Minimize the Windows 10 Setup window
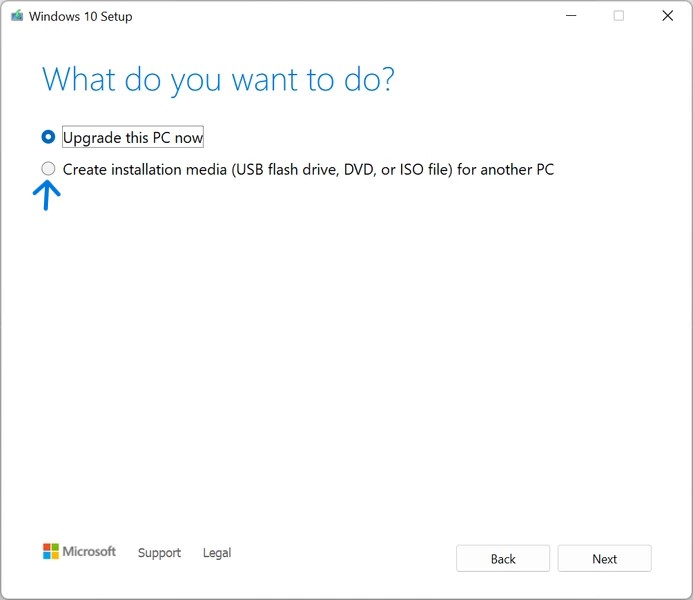Image resolution: width=693 pixels, height=600 pixels. (571, 16)
